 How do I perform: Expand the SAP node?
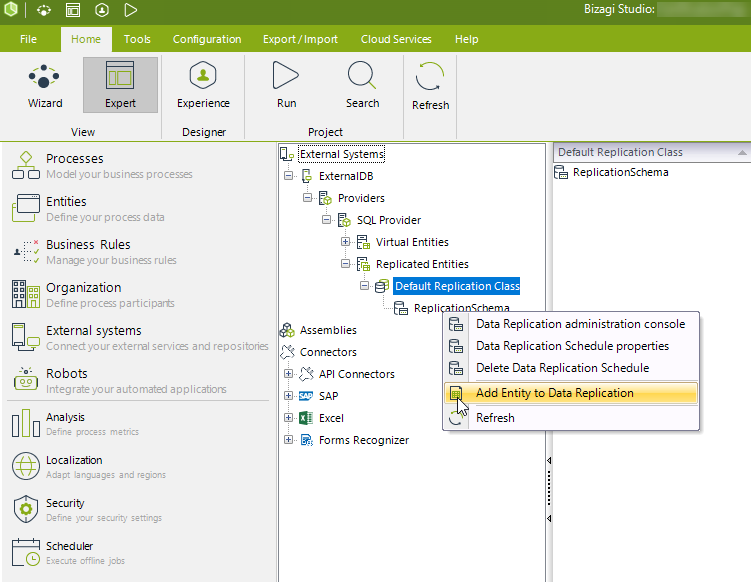tap(288, 396)
